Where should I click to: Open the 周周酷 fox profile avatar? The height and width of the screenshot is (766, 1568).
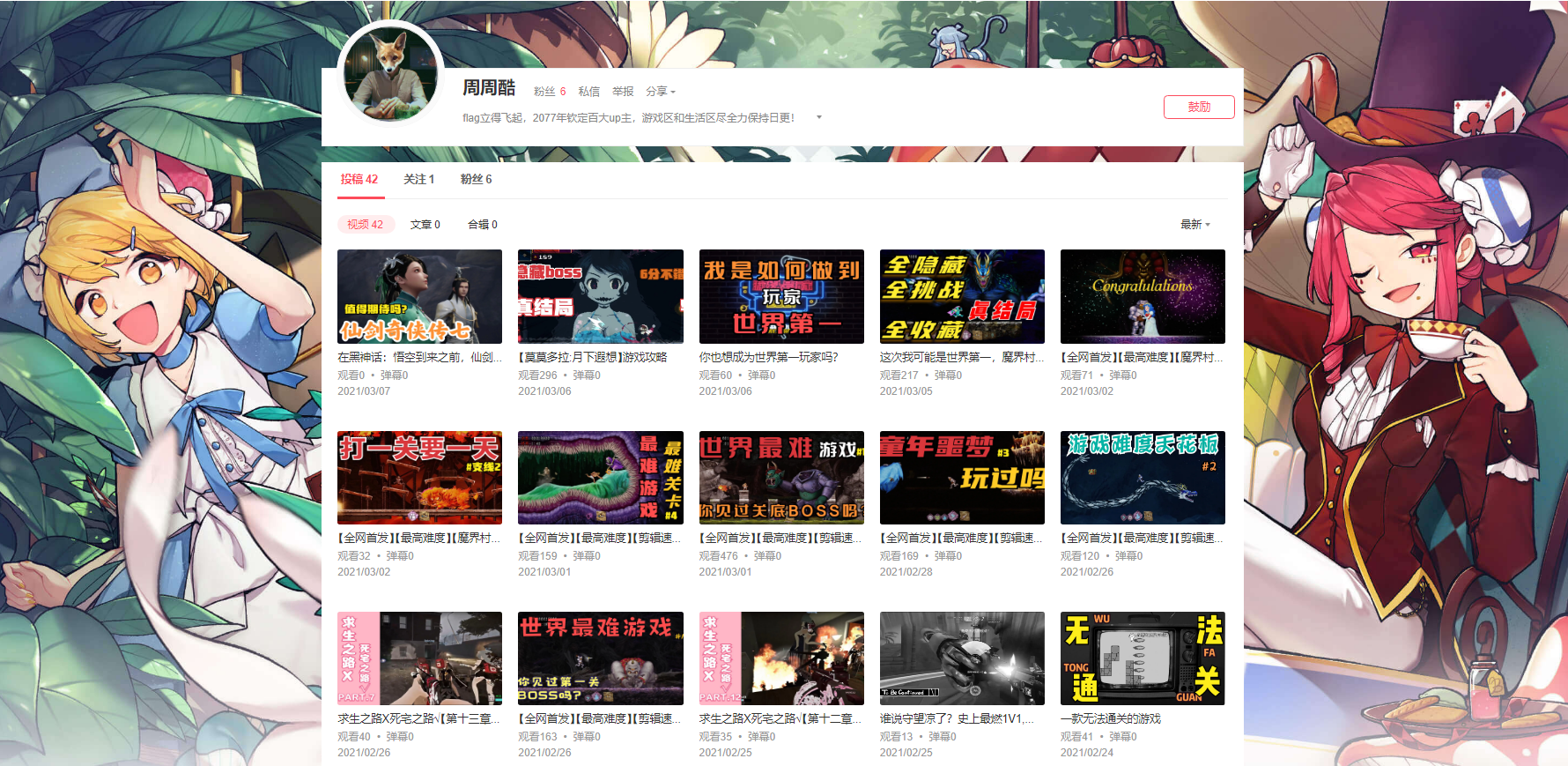[x=390, y=74]
